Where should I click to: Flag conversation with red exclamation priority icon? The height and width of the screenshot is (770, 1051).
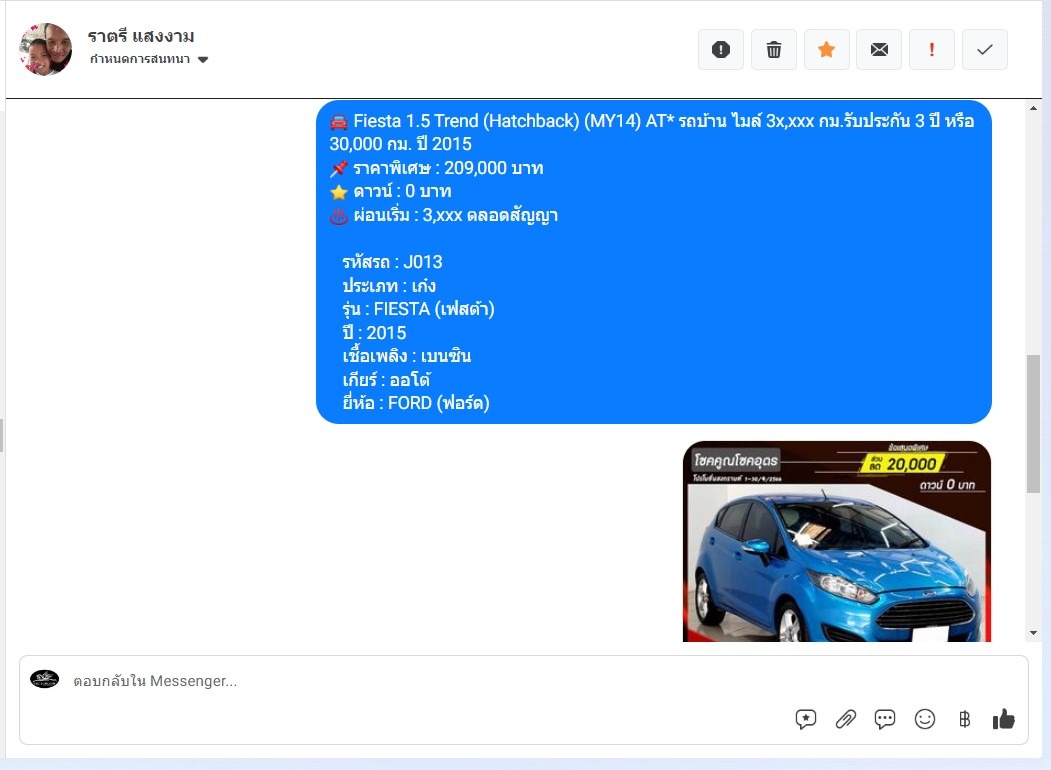click(932, 50)
